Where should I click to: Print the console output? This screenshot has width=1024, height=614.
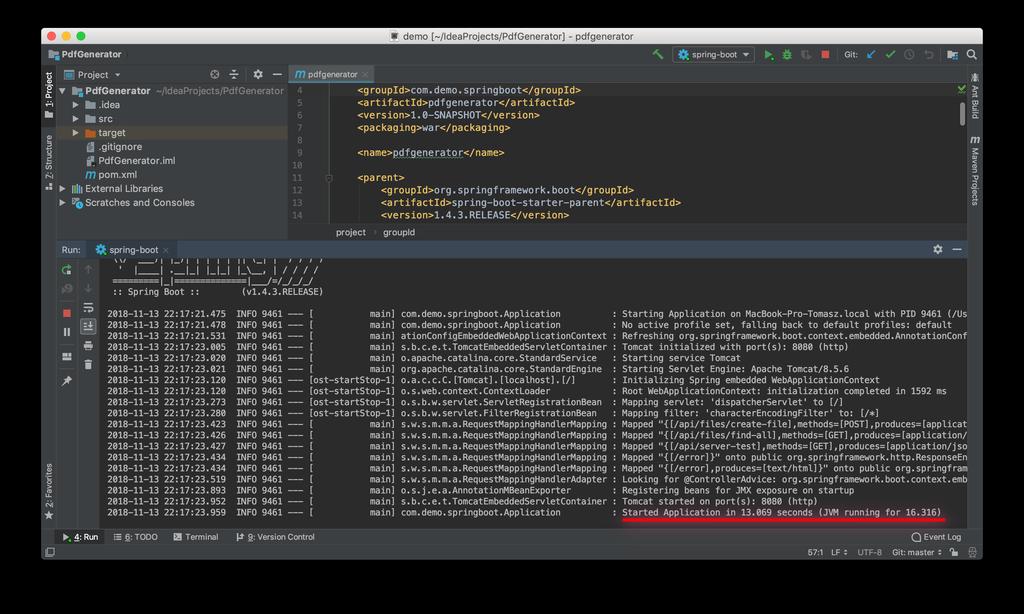point(88,345)
